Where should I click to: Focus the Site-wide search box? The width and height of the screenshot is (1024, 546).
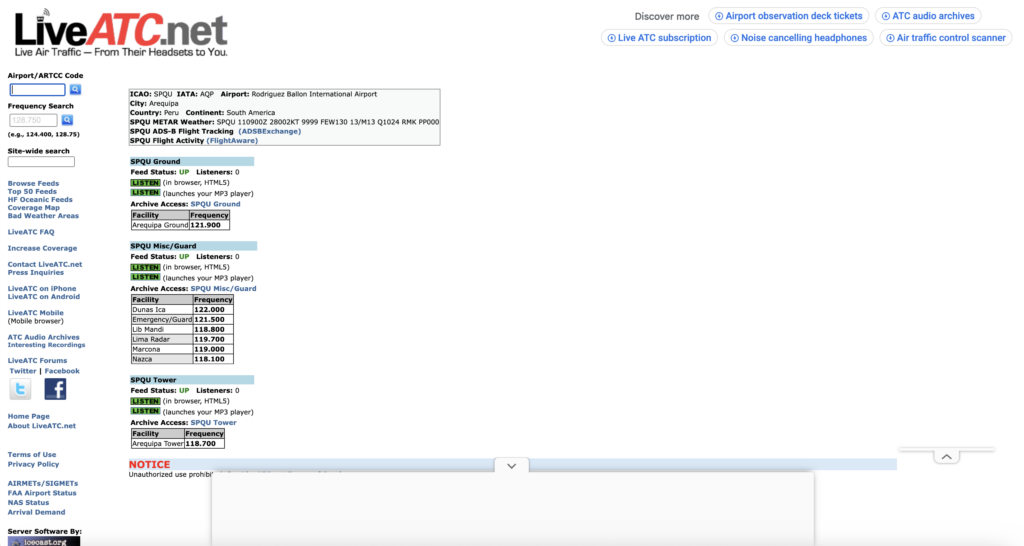[x=41, y=162]
